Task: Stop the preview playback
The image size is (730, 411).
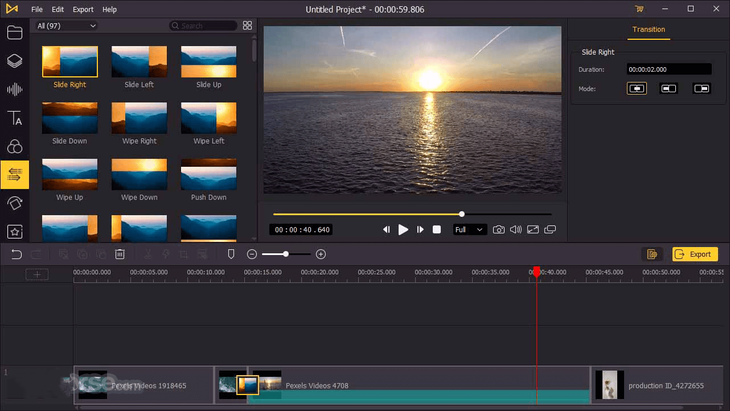Action: click(437, 229)
